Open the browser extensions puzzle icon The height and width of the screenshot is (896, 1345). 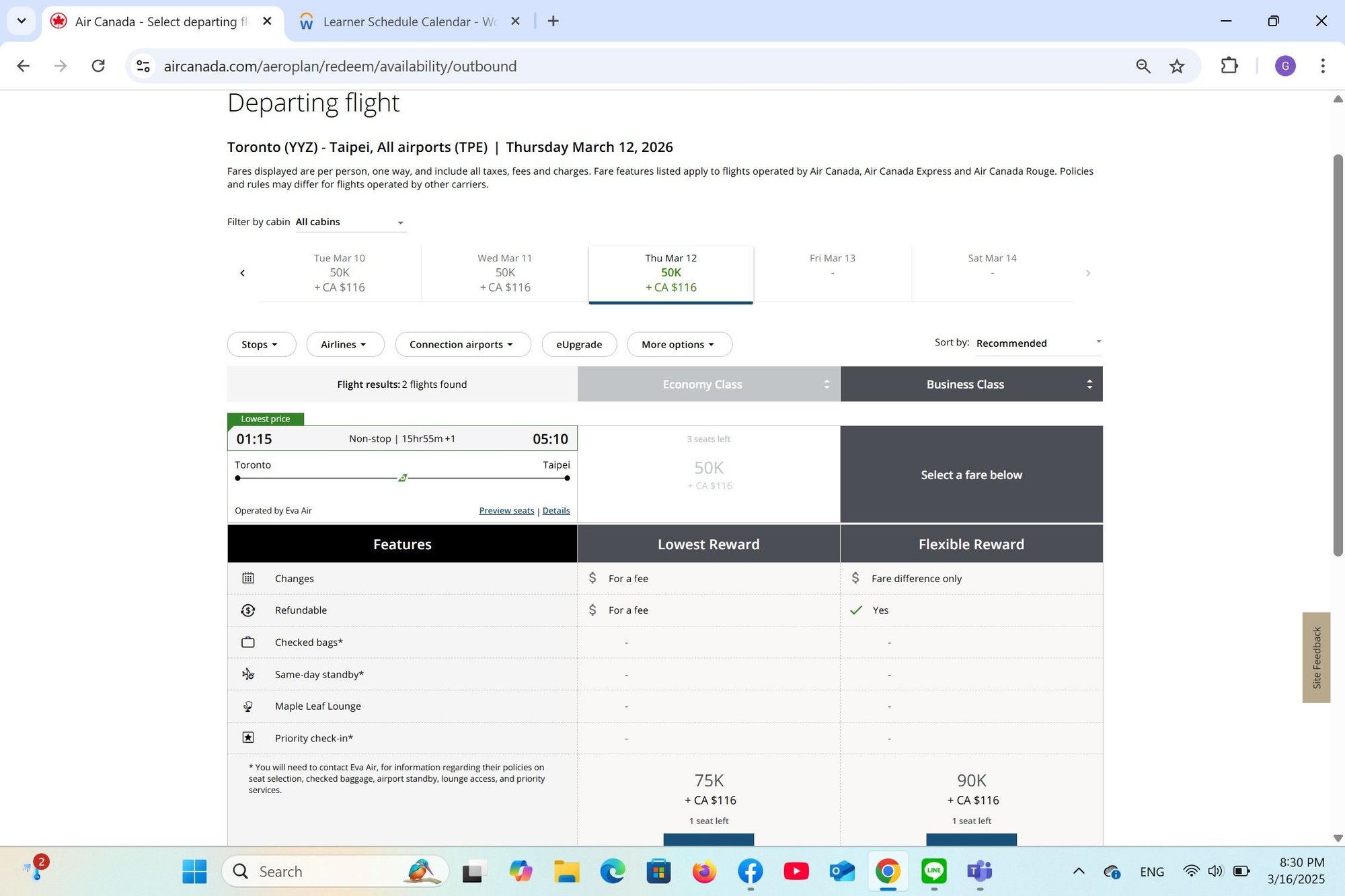[1229, 66]
